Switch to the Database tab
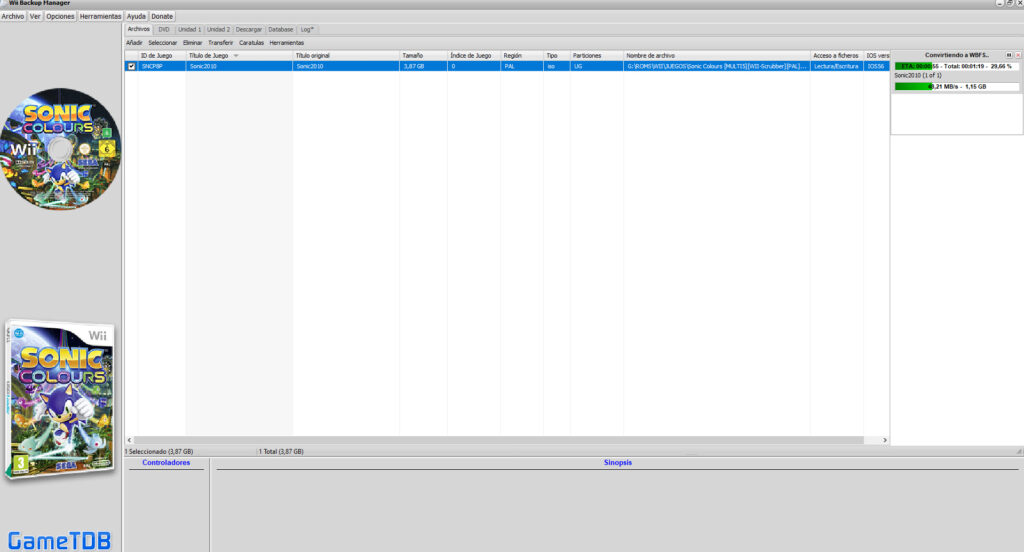Screen dimensions: 1024x552 point(281,29)
